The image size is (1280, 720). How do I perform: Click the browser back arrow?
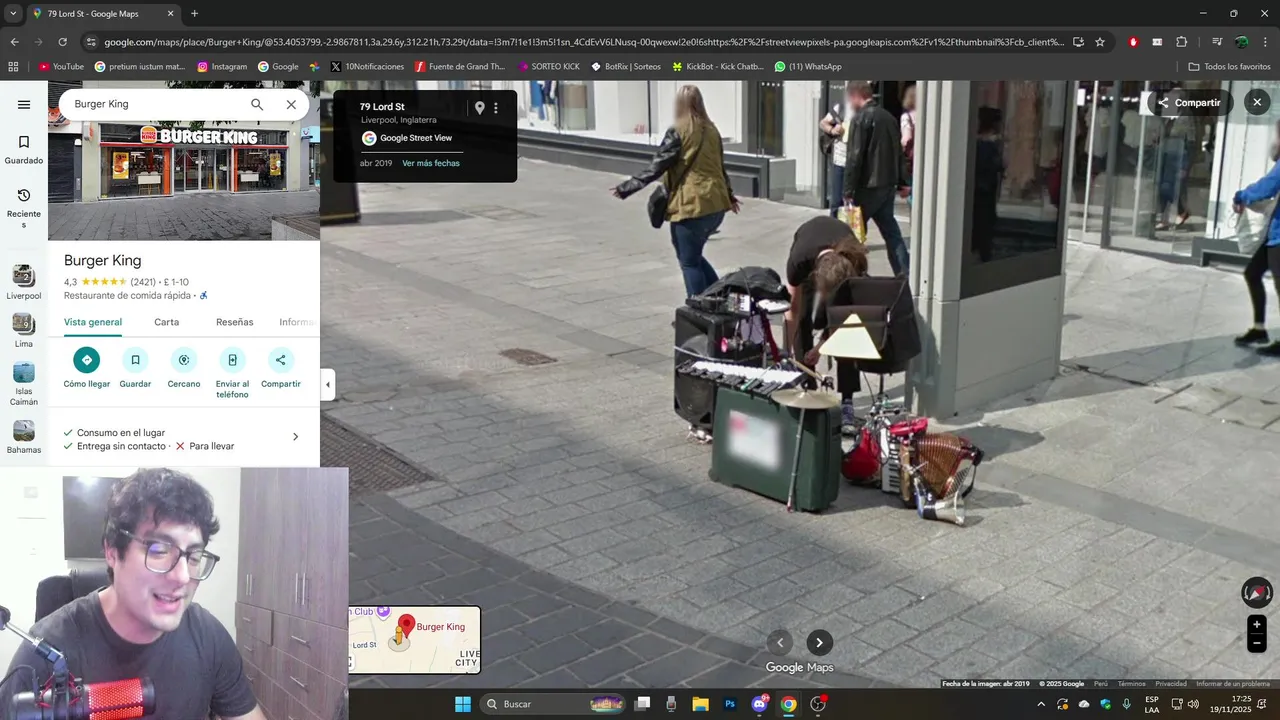click(14, 42)
